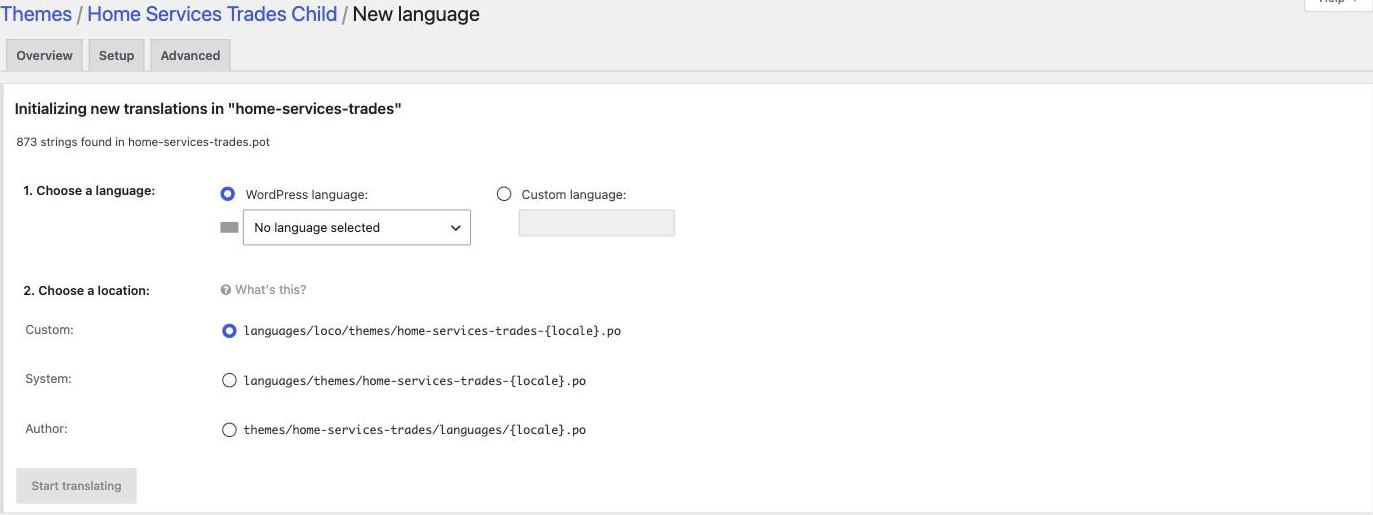
Task: Click the New language breadcrumb text
Action: point(416,14)
